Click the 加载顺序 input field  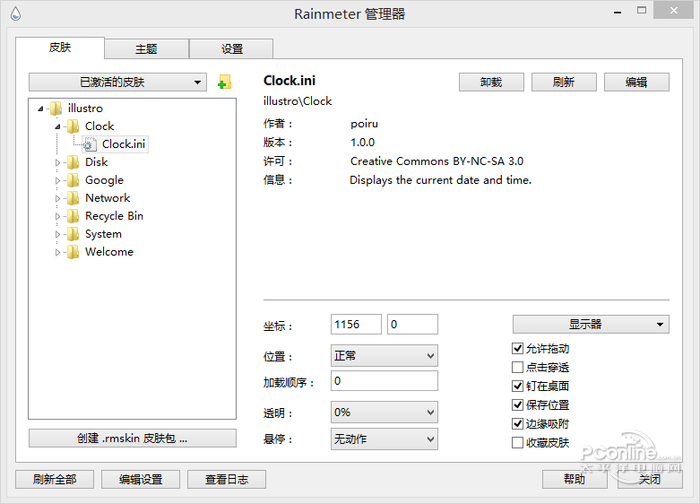click(384, 381)
